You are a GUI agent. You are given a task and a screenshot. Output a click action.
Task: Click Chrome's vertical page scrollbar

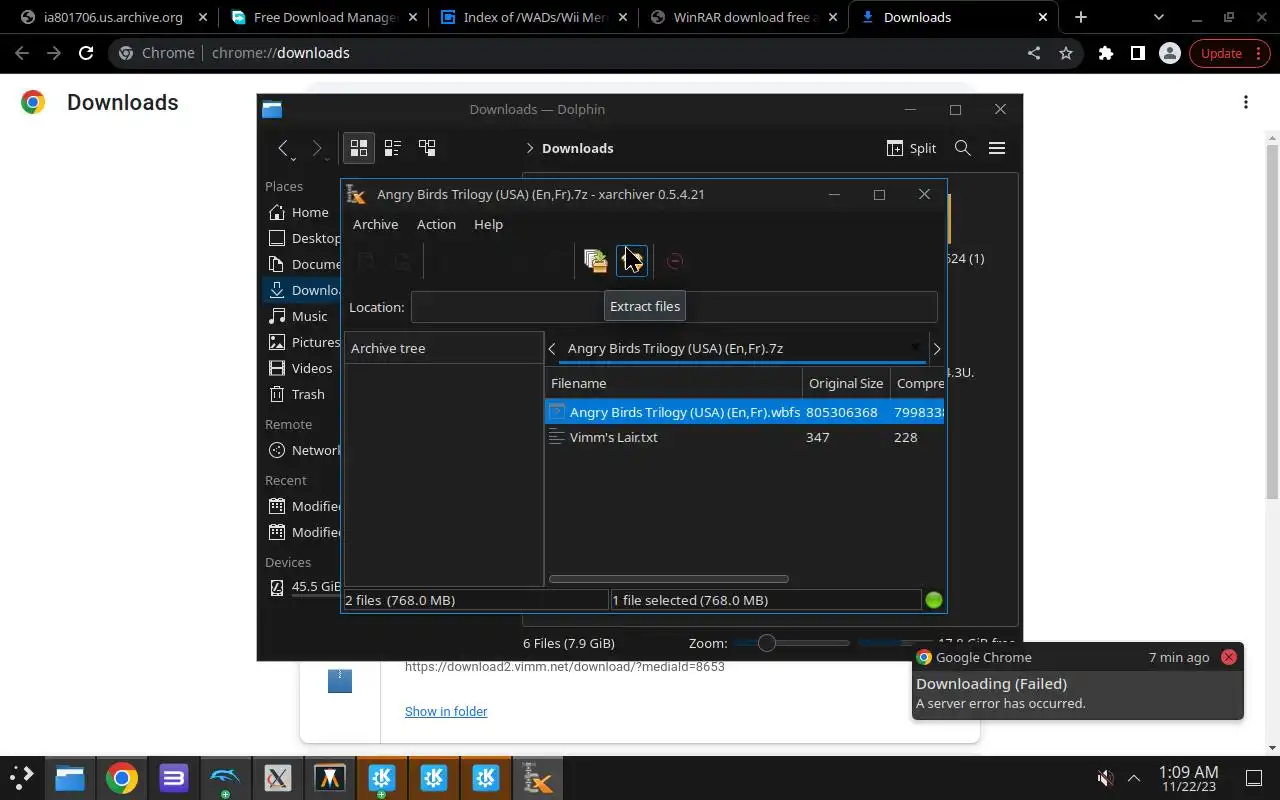[1272, 320]
